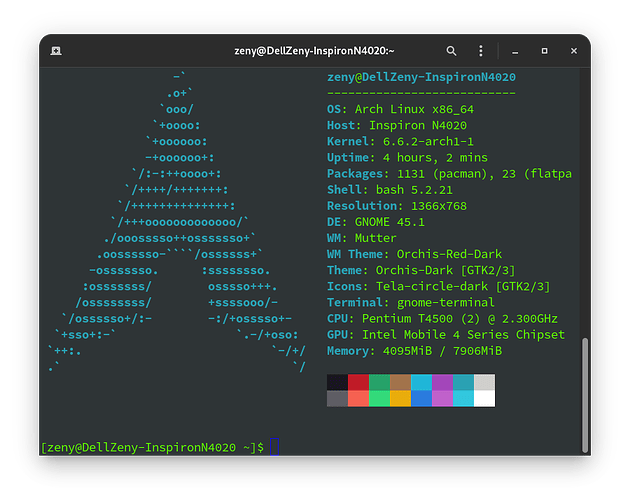The image size is (630, 499).
Task: Click the Kernel: 6.6.2-arch1-1 line
Action: [x=400, y=141]
